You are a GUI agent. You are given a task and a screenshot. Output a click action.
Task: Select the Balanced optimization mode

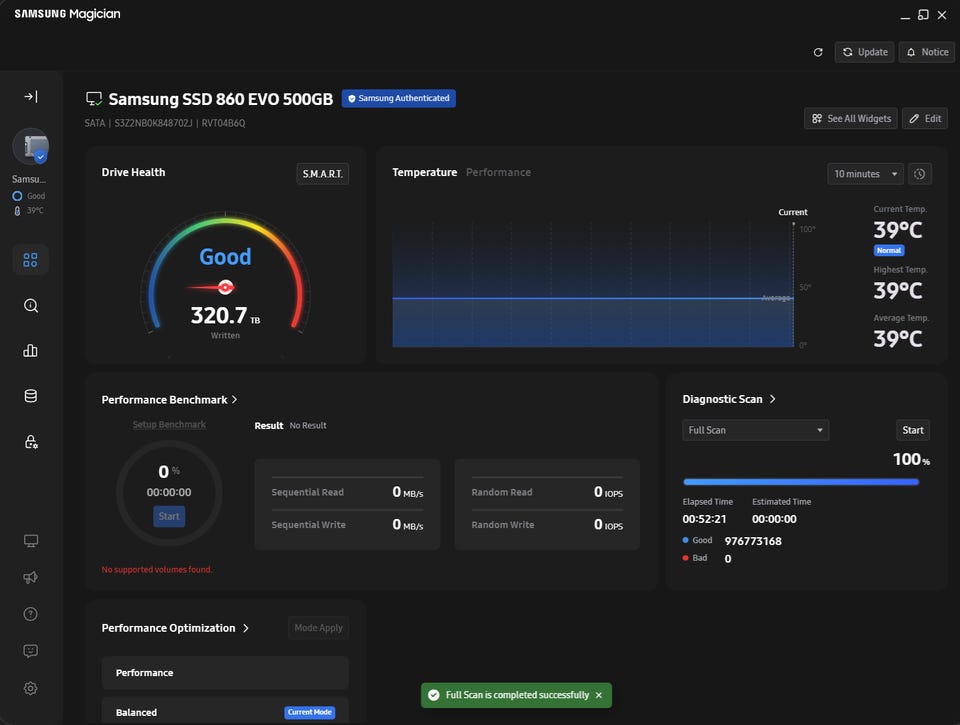point(225,712)
